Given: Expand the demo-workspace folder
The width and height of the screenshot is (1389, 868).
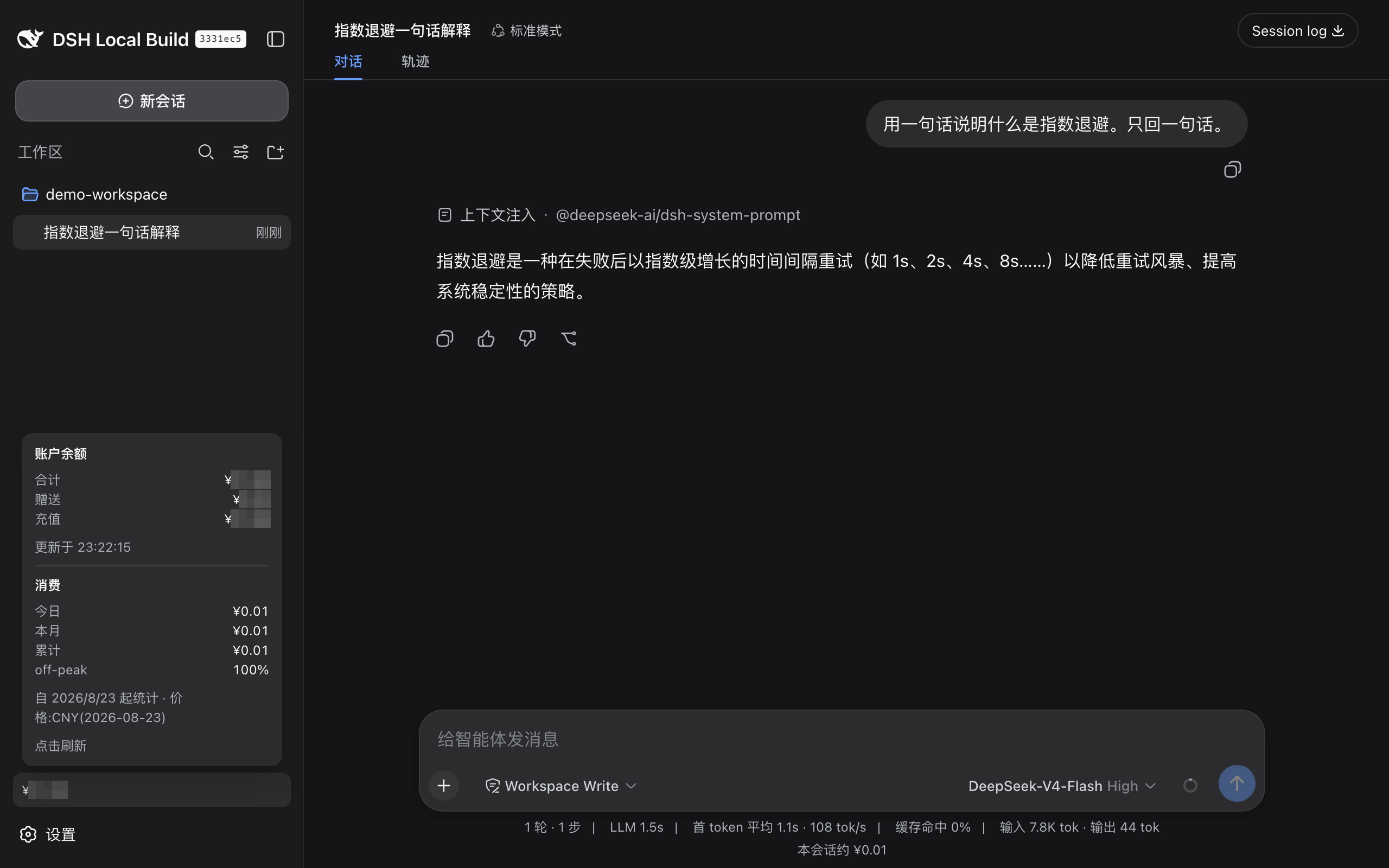Looking at the screenshot, I should click(151, 195).
